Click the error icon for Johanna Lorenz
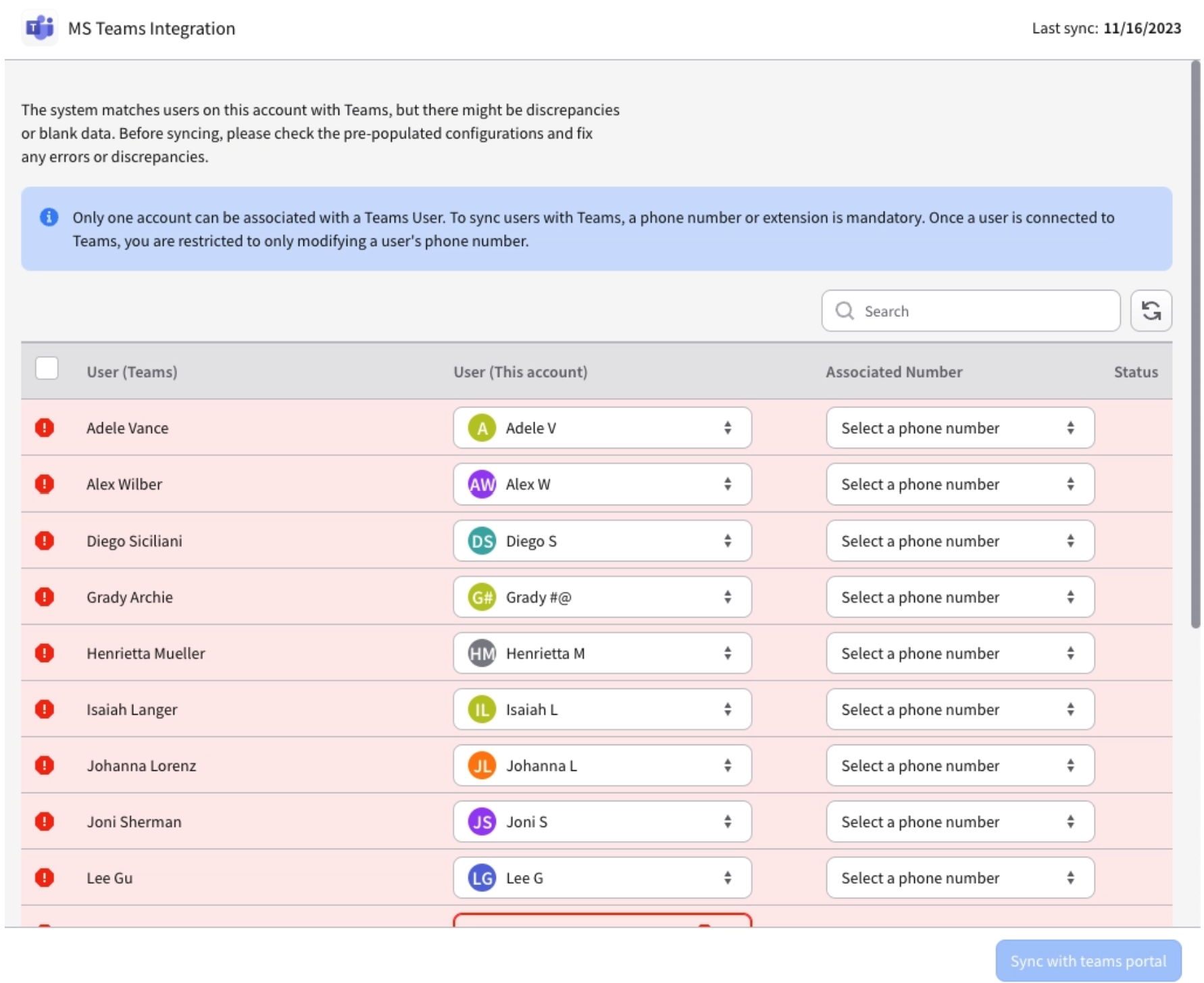Viewport: 1204px width, 983px height. click(45, 765)
